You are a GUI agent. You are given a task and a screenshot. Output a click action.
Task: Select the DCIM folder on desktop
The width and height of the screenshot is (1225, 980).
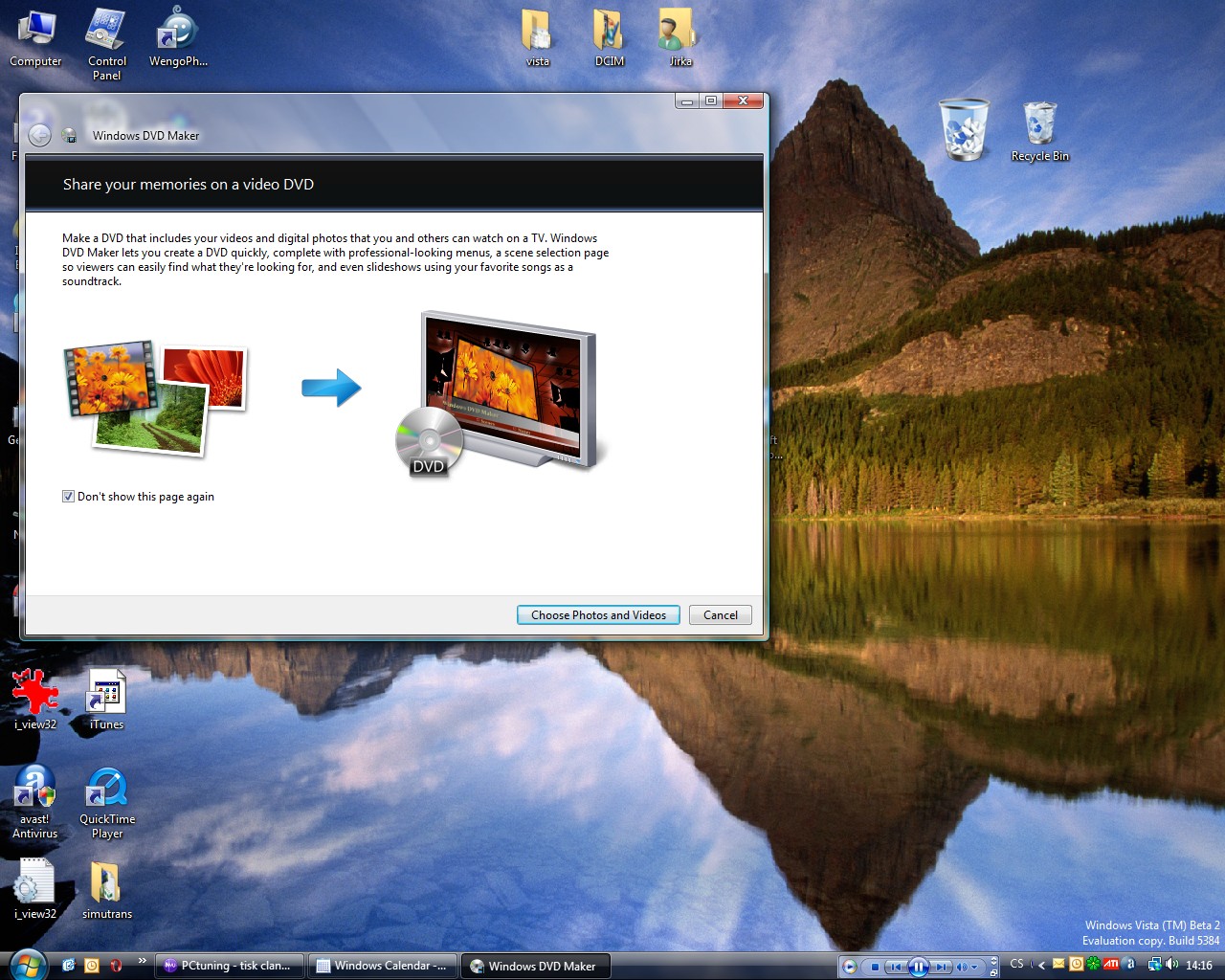coord(610,38)
